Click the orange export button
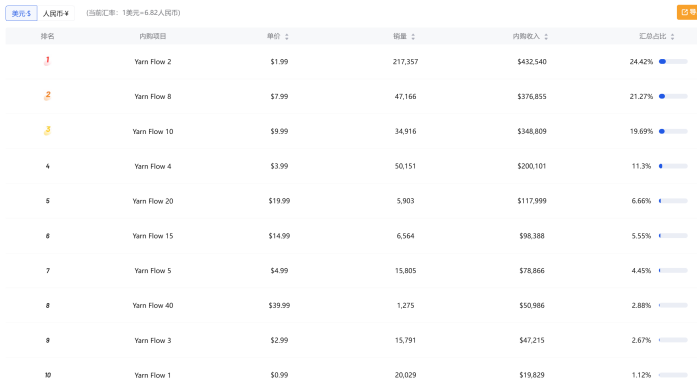 coord(687,12)
